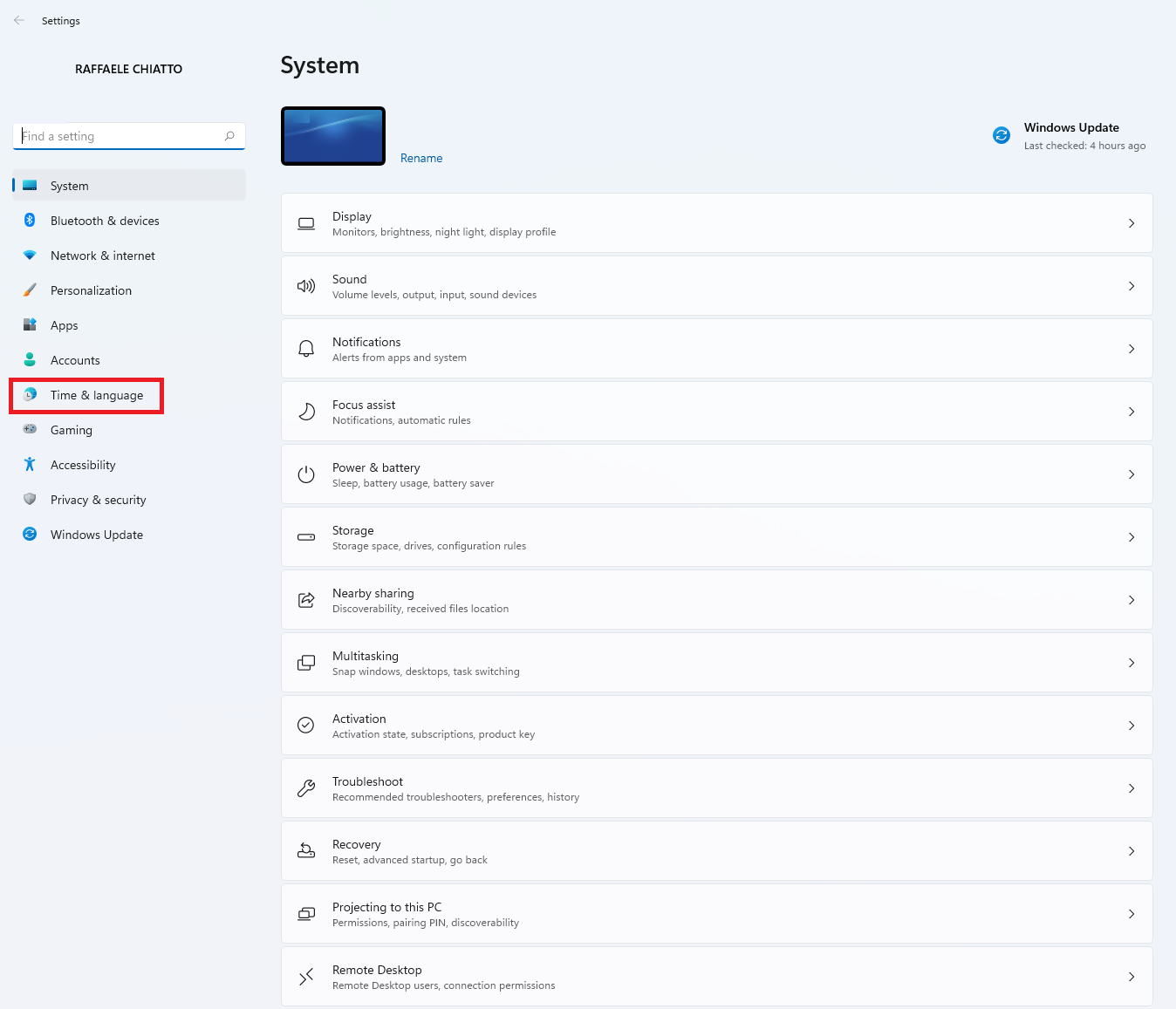Click the Remote Desktop icon
The image size is (1176, 1009).
click(306, 977)
